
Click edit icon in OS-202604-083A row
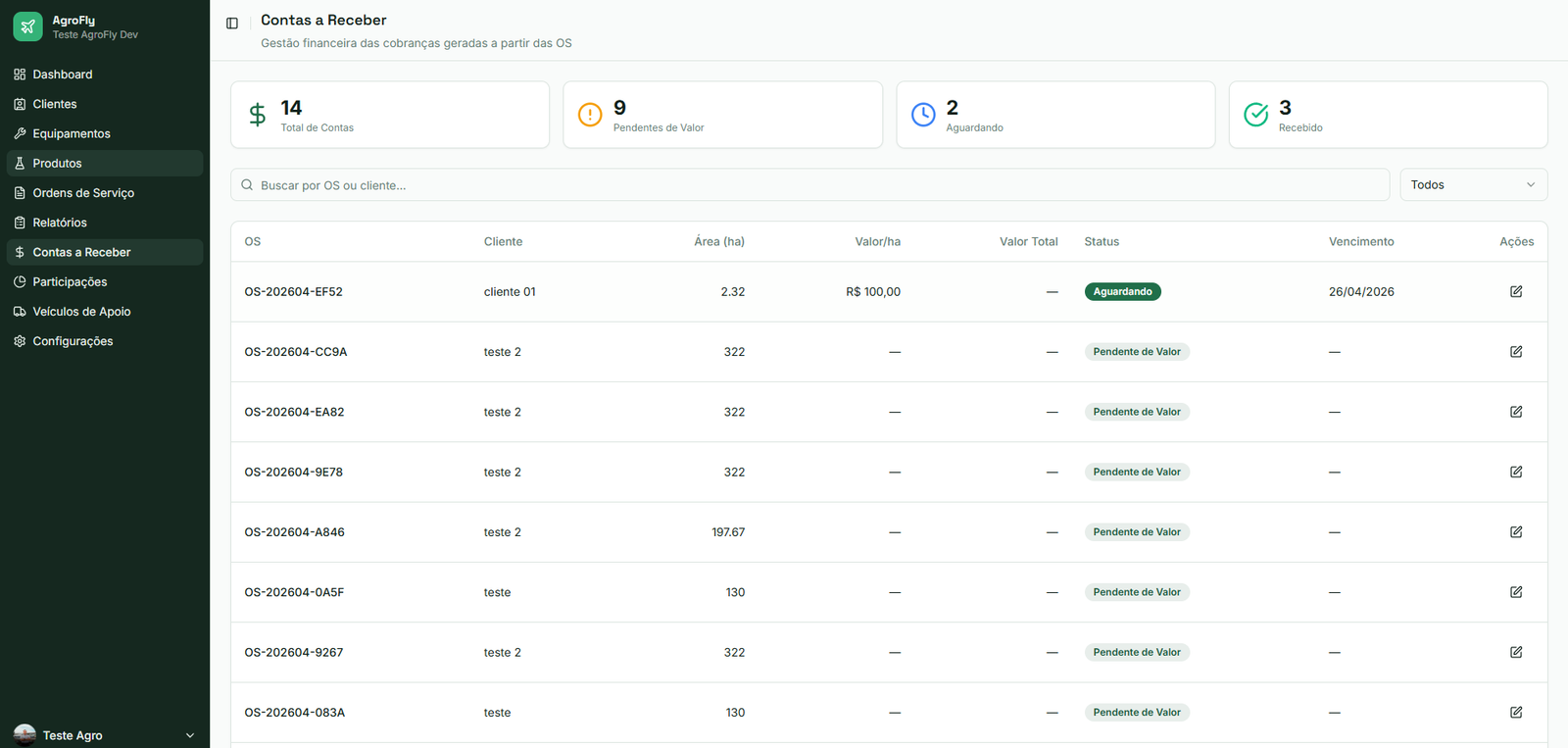pos(1516,713)
